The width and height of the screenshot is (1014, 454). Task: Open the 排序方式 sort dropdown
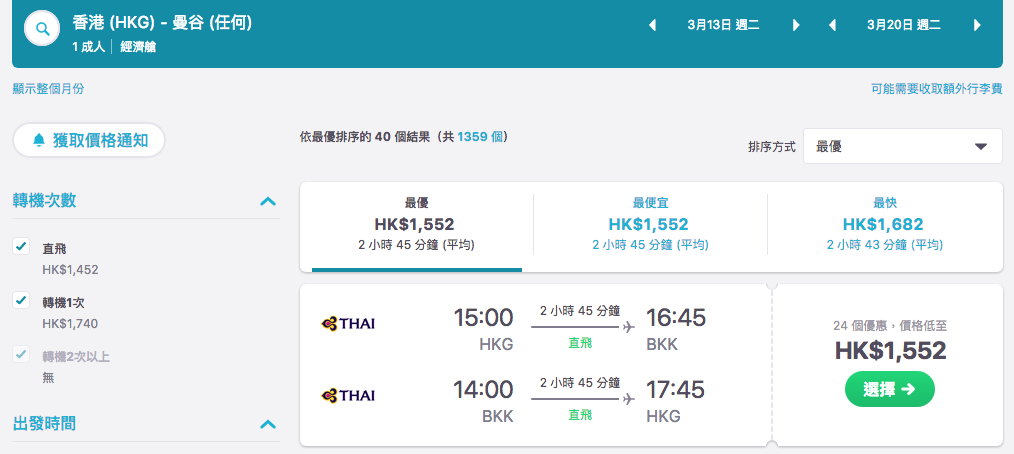(x=903, y=147)
